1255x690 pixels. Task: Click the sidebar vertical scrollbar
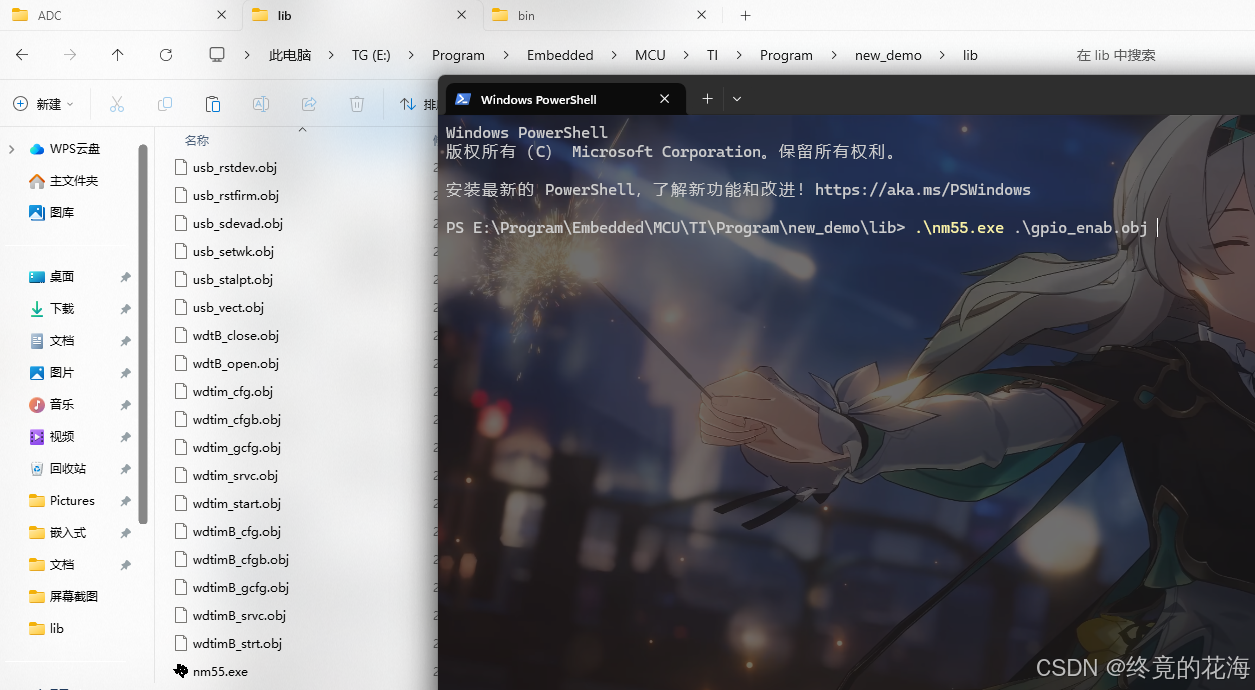pos(143,335)
